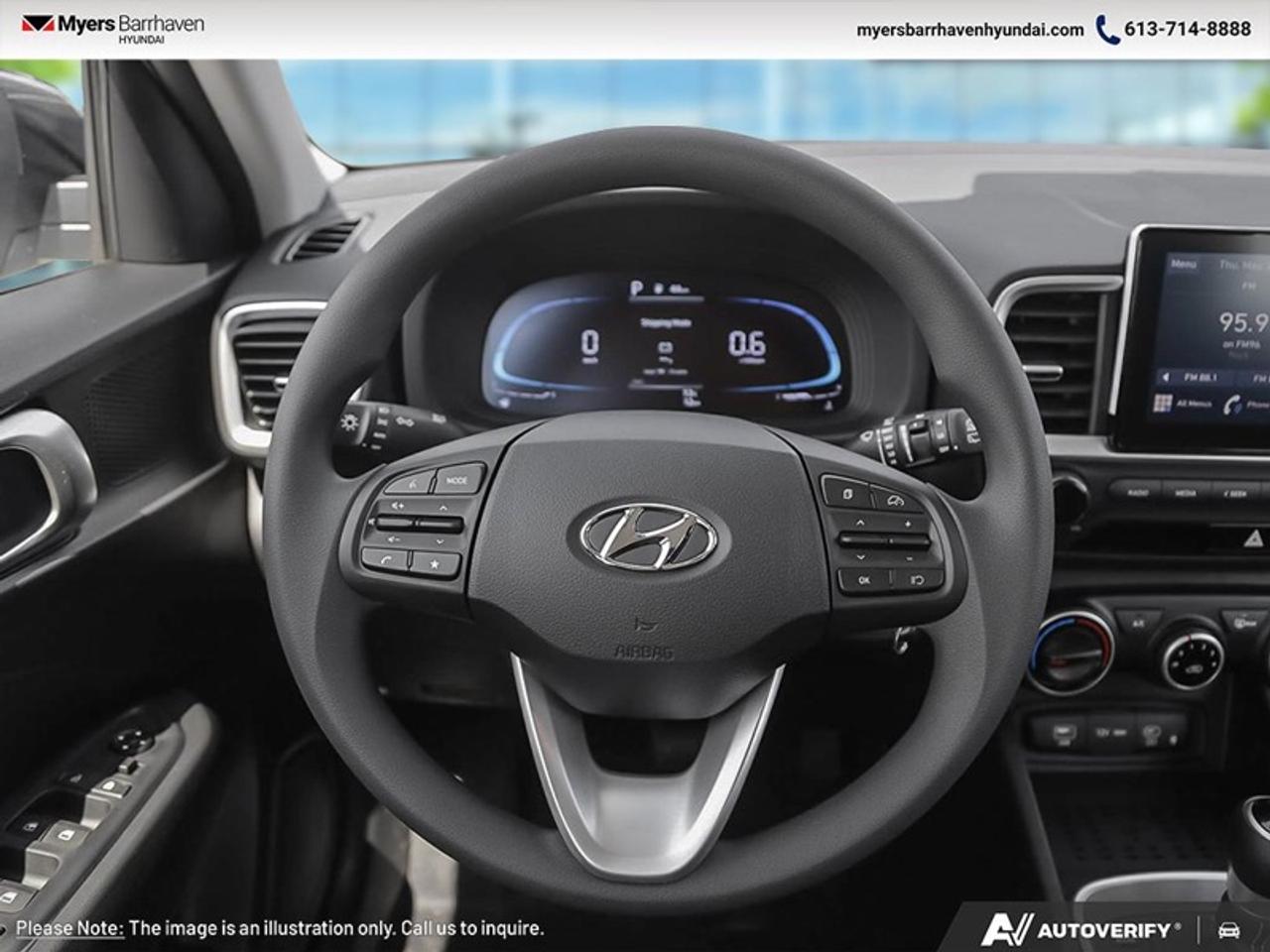This screenshot has height=952, width=1270.
Task: Click the phone handset icon in header
Action: (x=1107, y=29)
